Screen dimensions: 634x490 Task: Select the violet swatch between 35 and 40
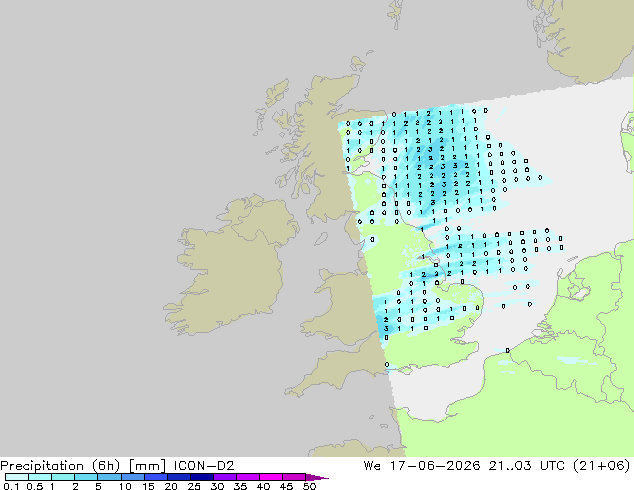point(247,477)
